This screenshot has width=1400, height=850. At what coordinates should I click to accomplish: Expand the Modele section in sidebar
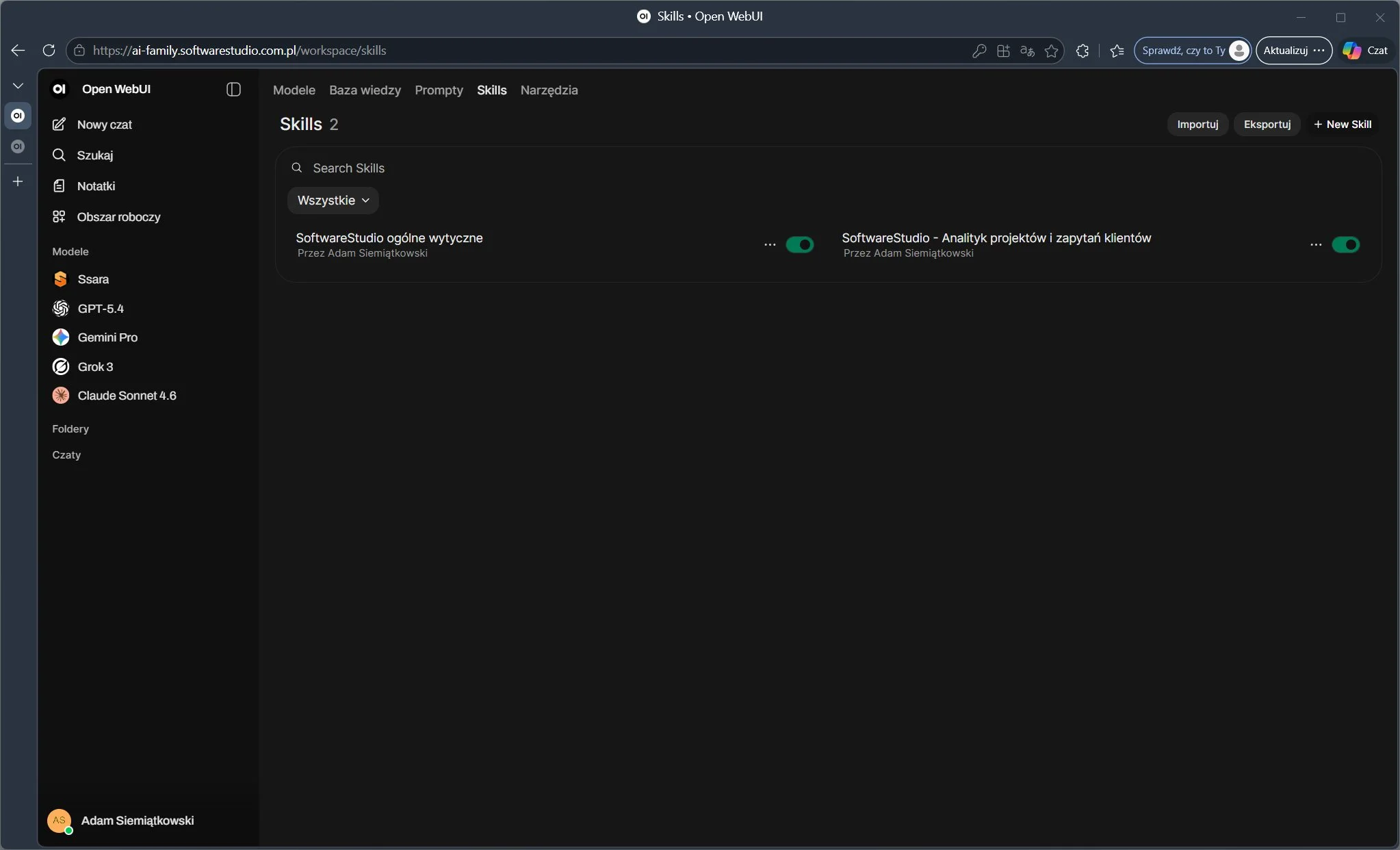(x=70, y=252)
